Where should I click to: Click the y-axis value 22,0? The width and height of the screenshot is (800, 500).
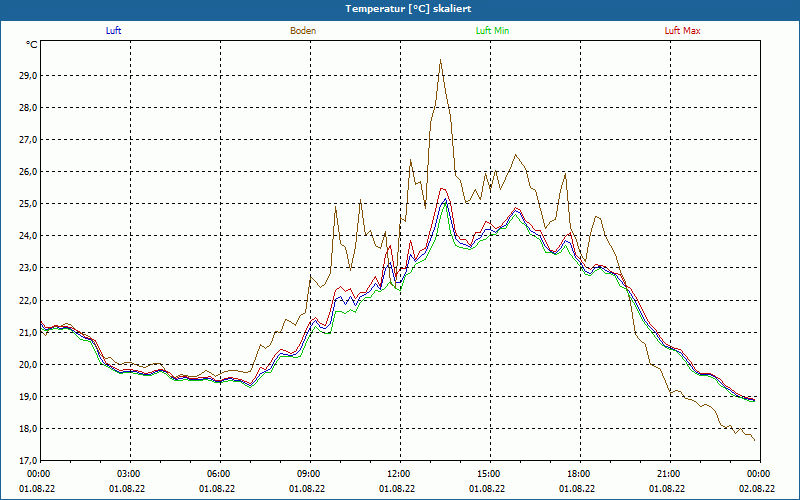[28, 301]
